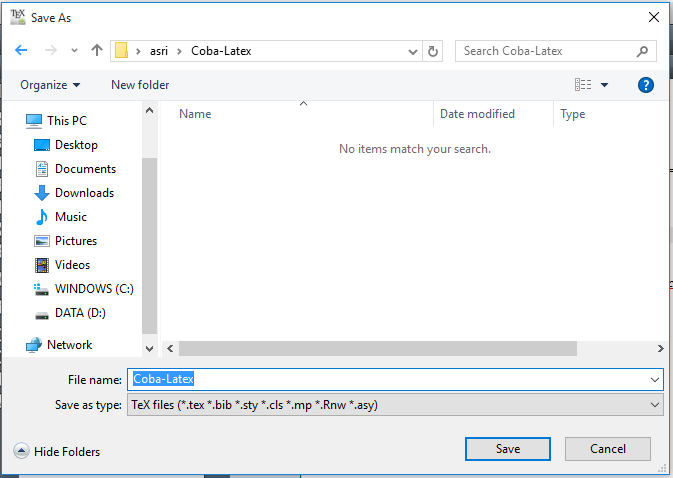Click the horizontal scrollbar left arrow
The image size is (673, 478).
click(x=170, y=348)
